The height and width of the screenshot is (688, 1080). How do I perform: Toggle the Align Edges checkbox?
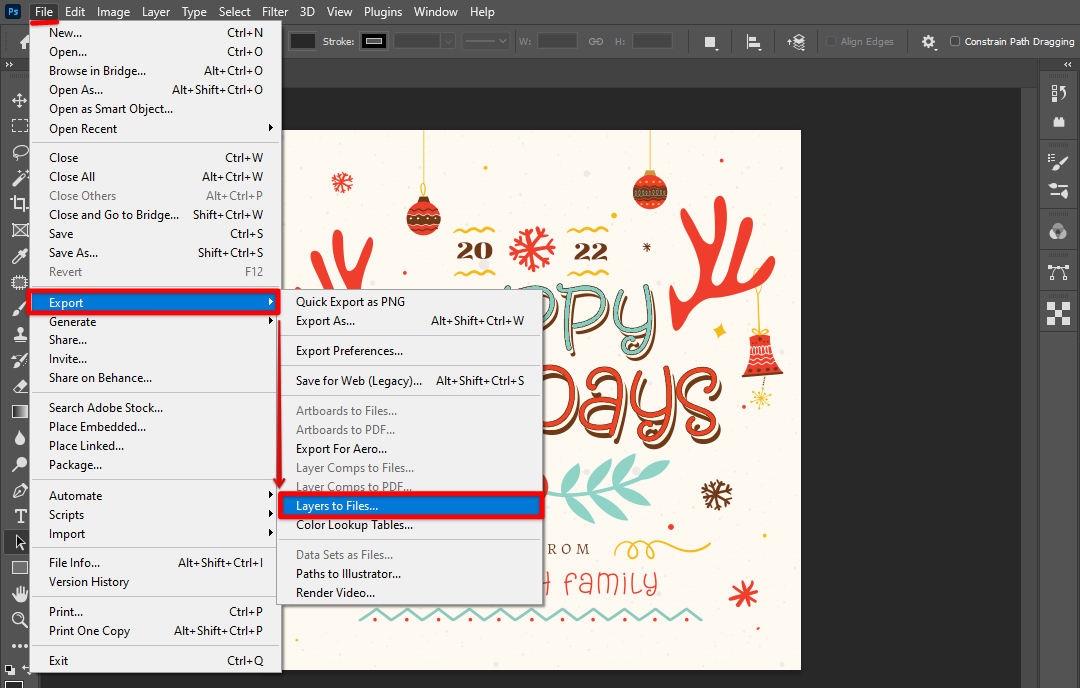point(831,42)
